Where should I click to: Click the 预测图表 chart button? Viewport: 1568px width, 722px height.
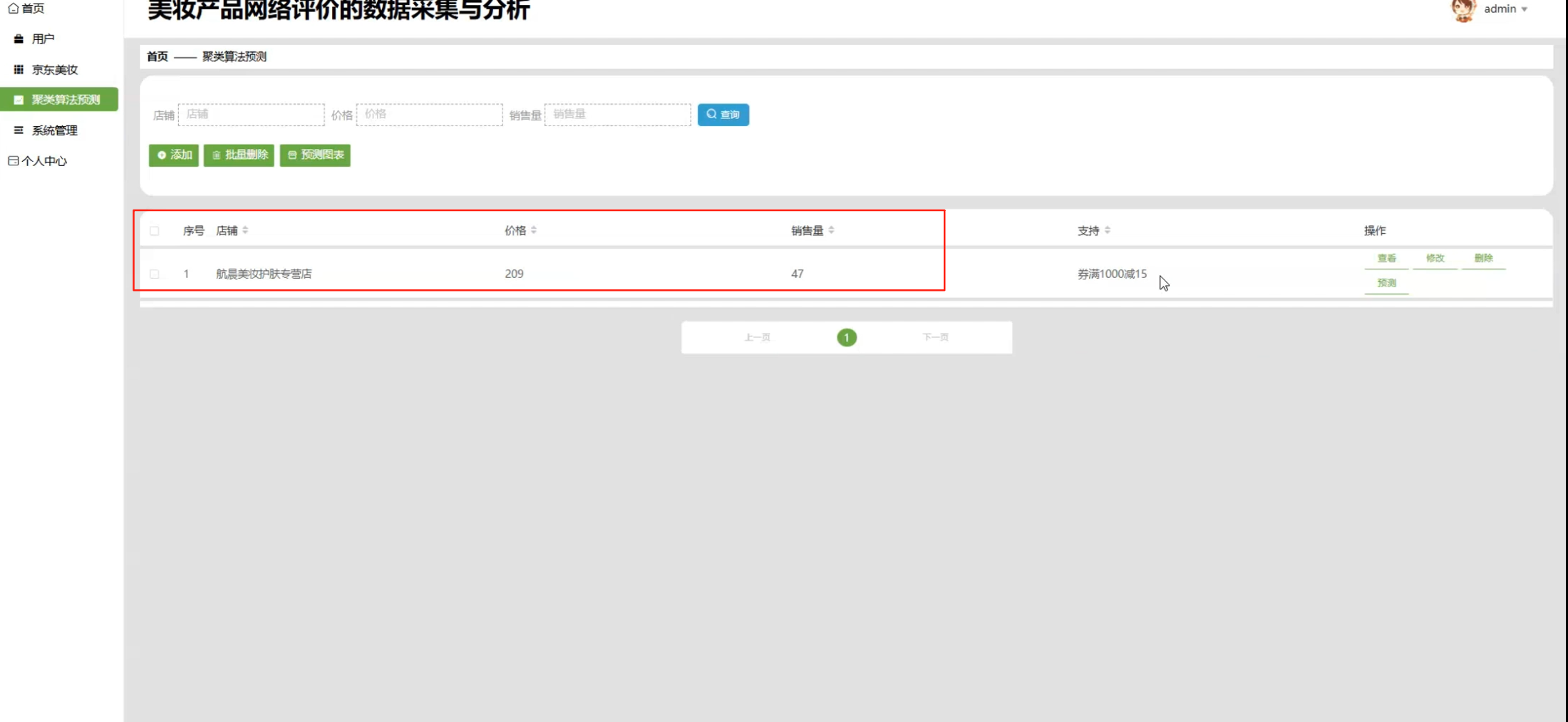[x=315, y=155]
